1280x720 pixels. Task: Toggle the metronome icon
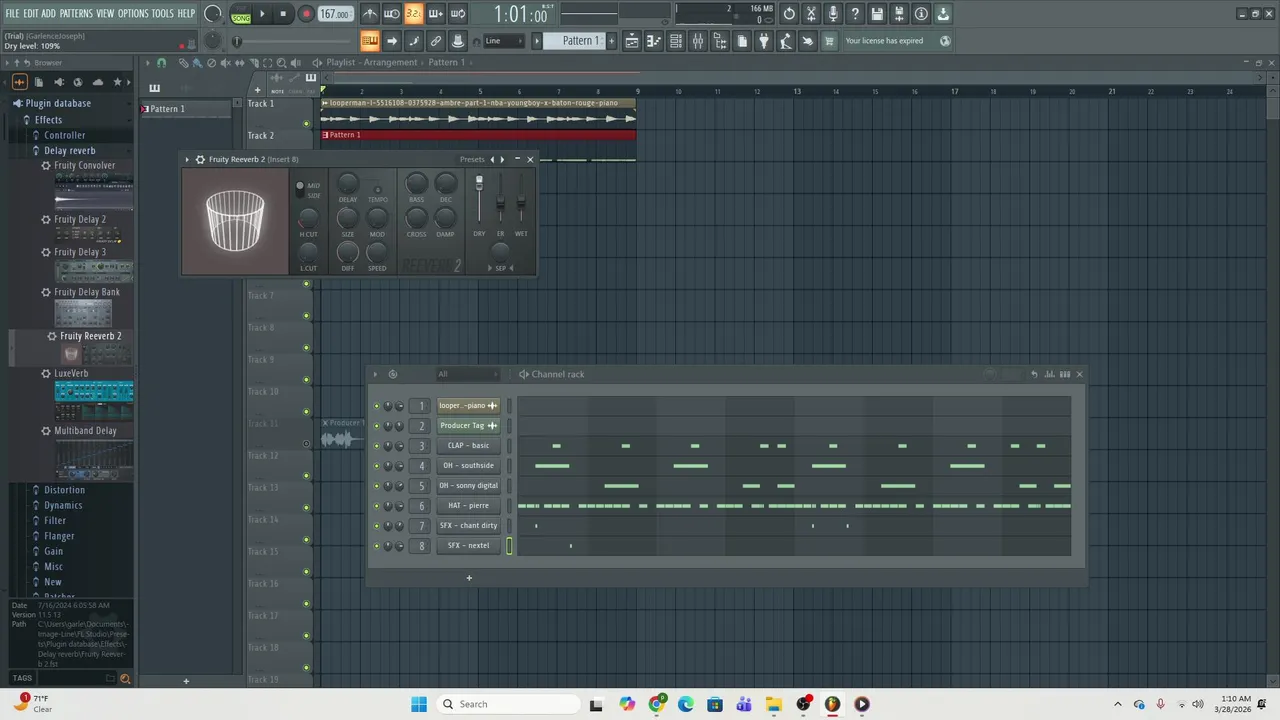click(370, 14)
